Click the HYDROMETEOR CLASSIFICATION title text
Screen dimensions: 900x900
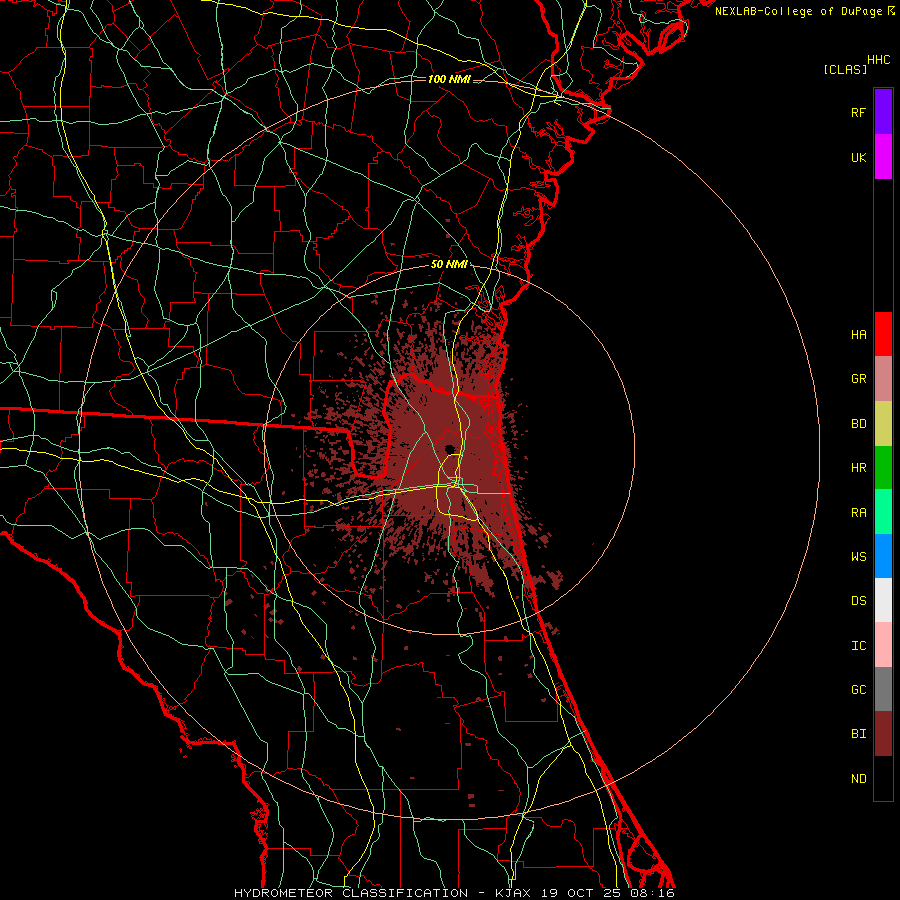click(x=351, y=893)
